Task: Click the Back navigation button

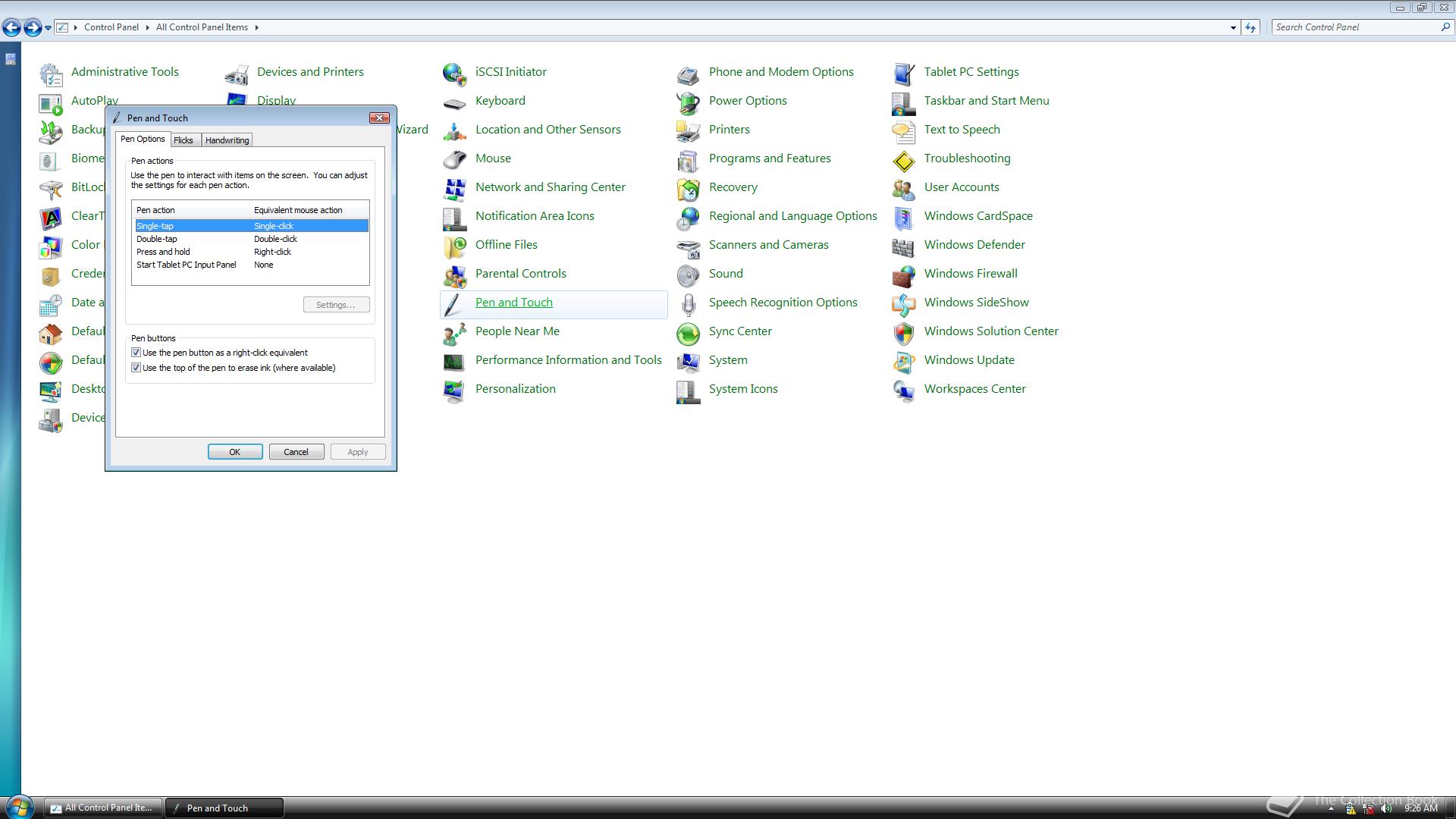Action: tap(11, 28)
